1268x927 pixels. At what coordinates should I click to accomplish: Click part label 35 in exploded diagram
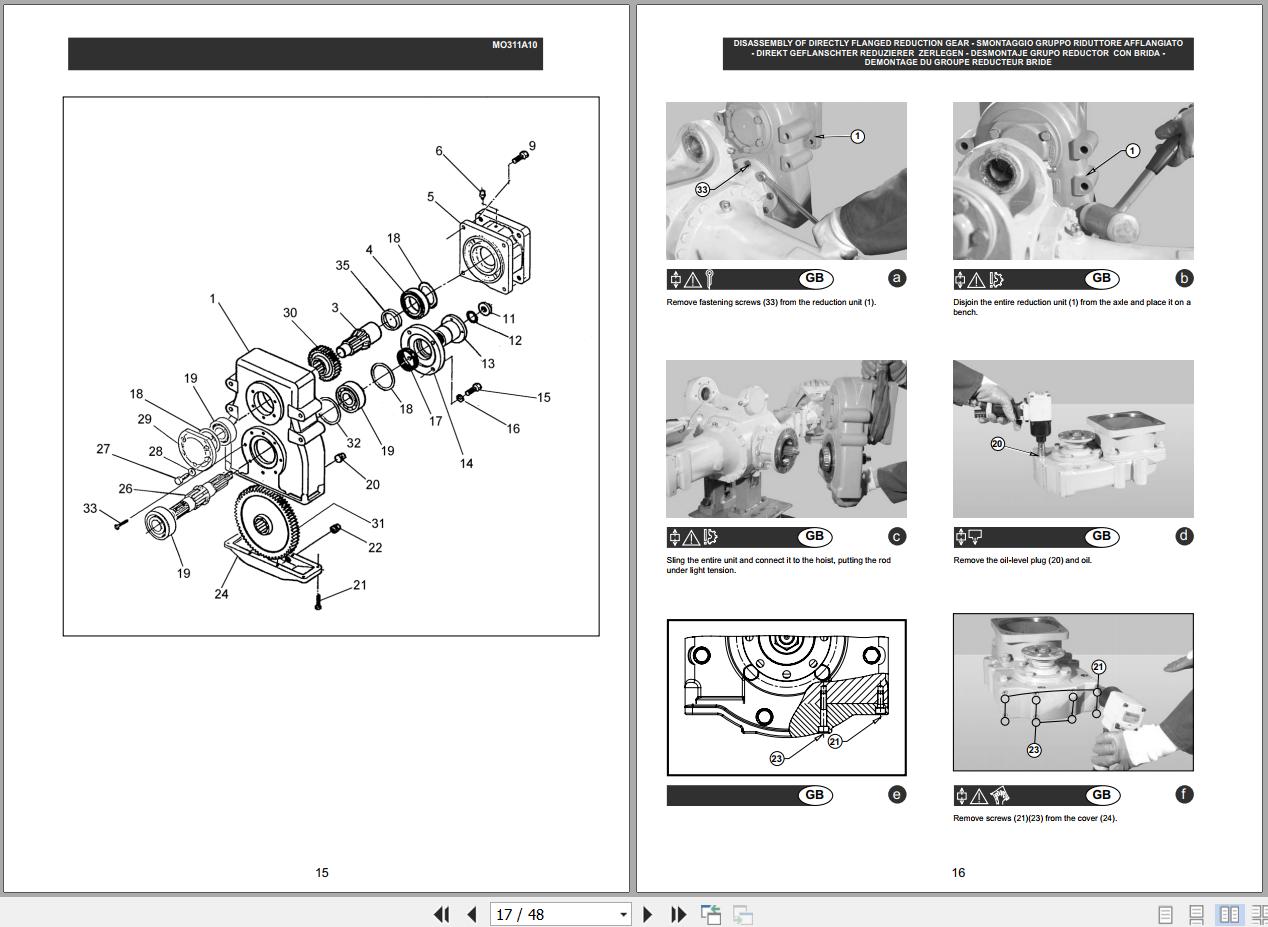[343, 266]
